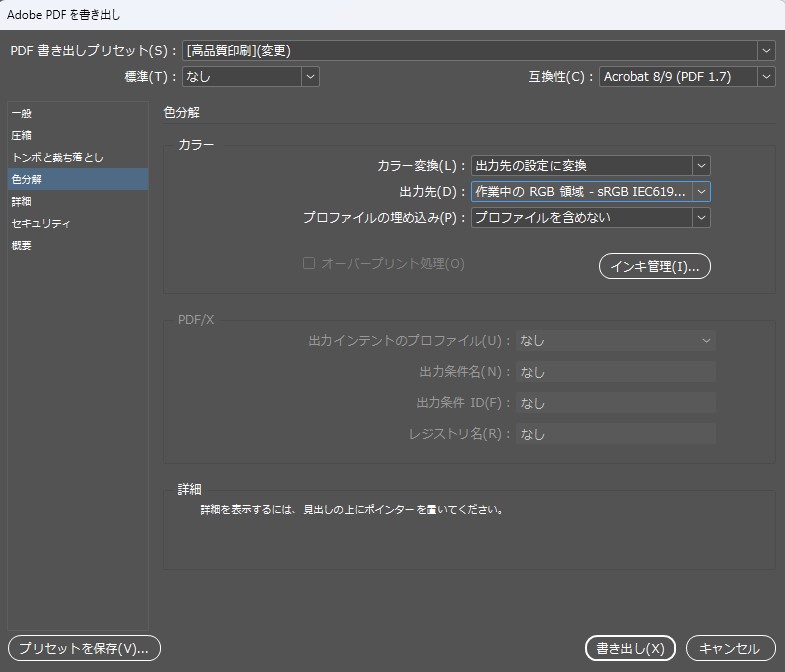This screenshot has width=785, height=672.
Task: Expand the 出力先 sRGB dropdown
Action: (x=591, y=192)
